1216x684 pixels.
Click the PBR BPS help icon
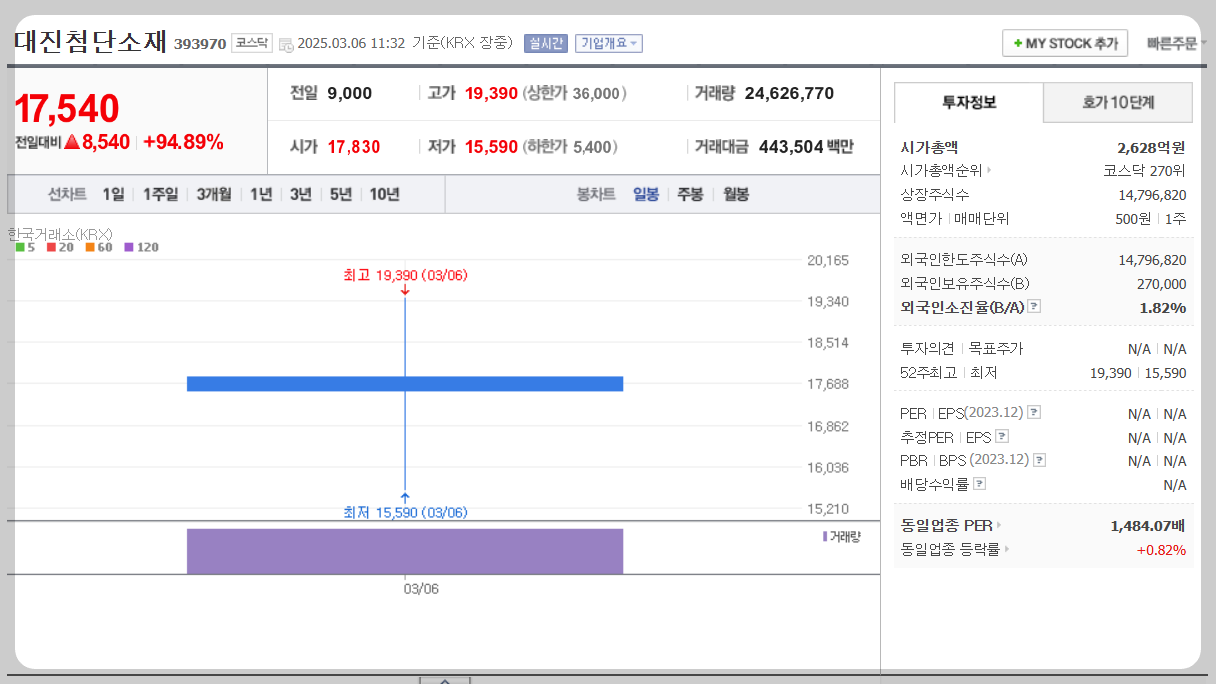pos(1039,459)
